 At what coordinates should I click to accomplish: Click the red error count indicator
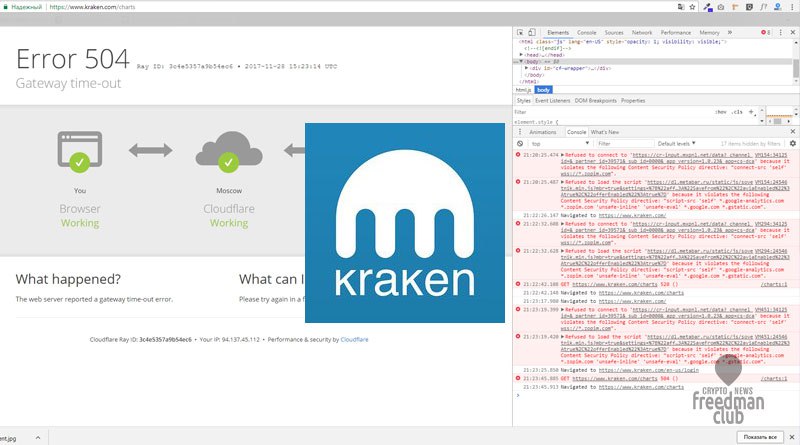click(766, 32)
